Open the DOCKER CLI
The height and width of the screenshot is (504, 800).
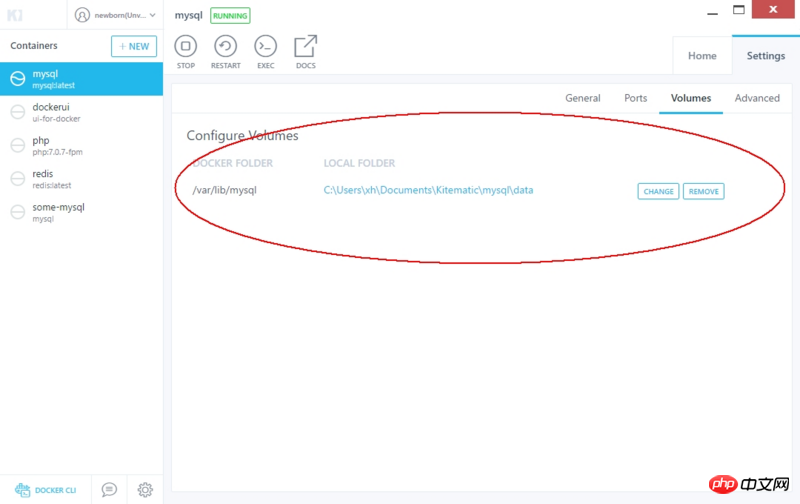45,490
